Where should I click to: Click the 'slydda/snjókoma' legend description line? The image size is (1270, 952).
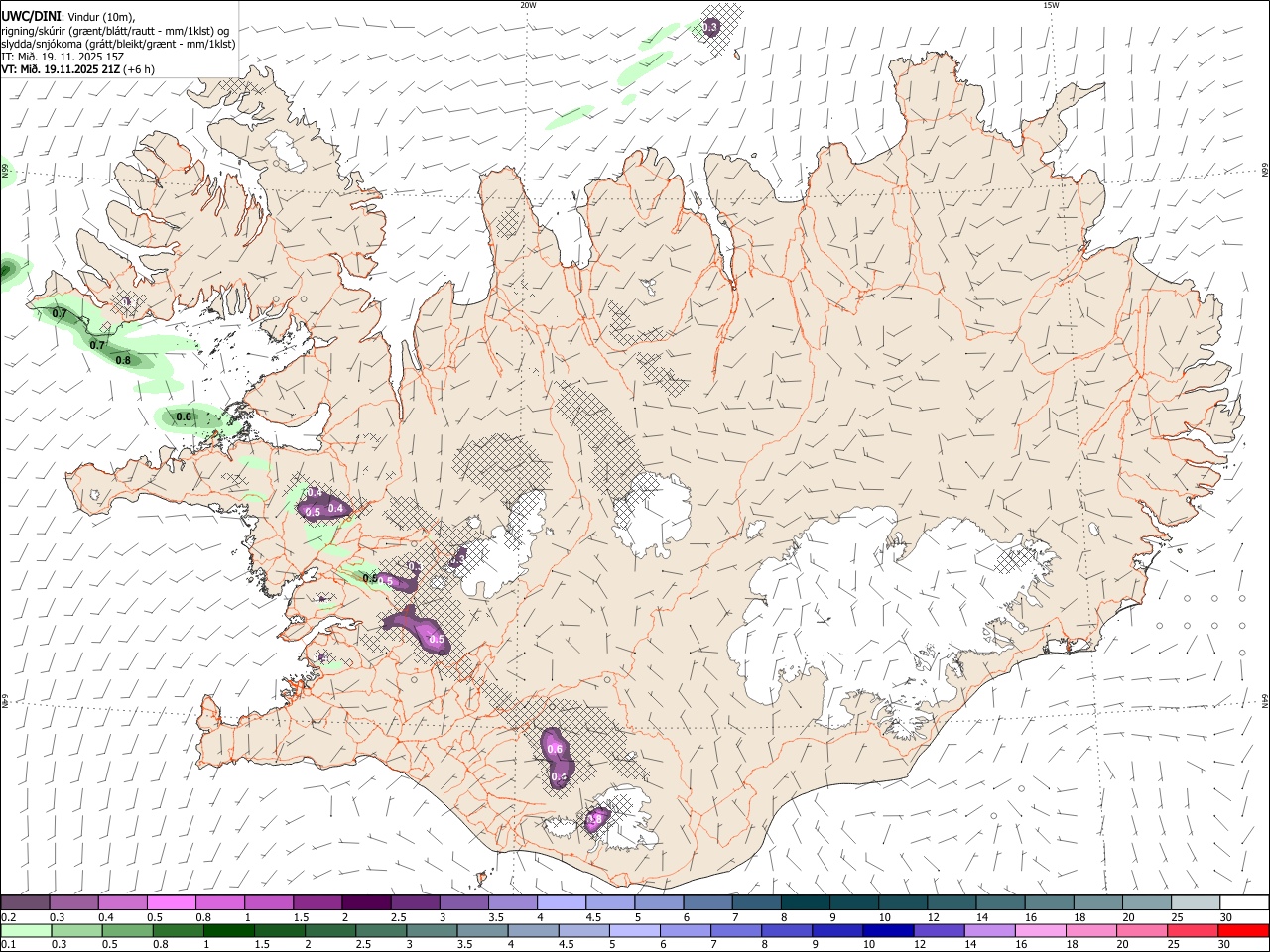pyautogui.click(x=118, y=44)
